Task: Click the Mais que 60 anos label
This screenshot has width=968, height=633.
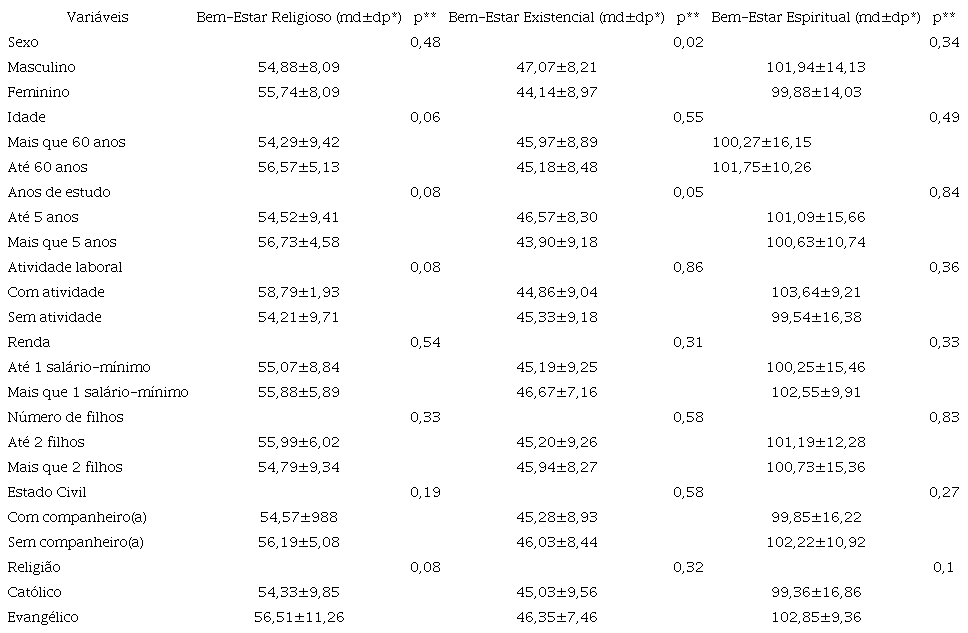Action: click(x=66, y=142)
